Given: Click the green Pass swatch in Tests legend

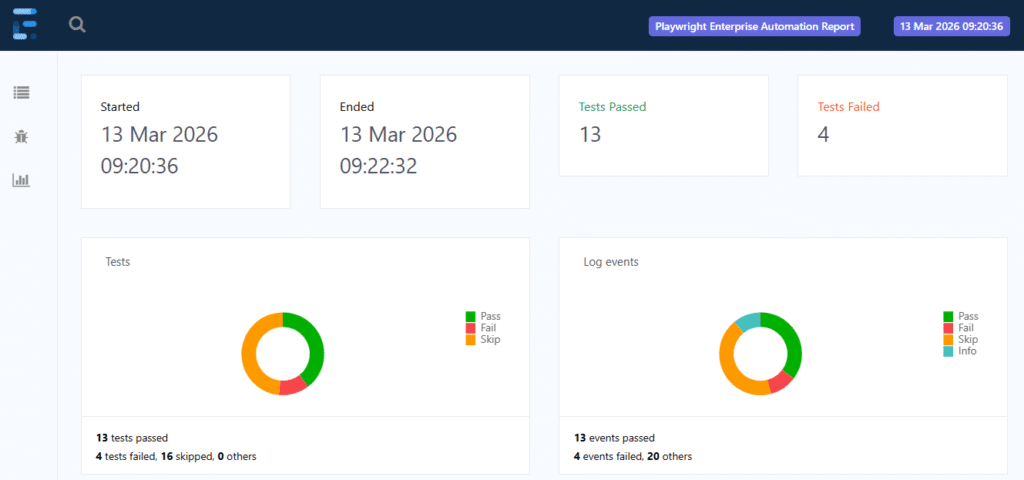Looking at the screenshot, I should 470,316.
